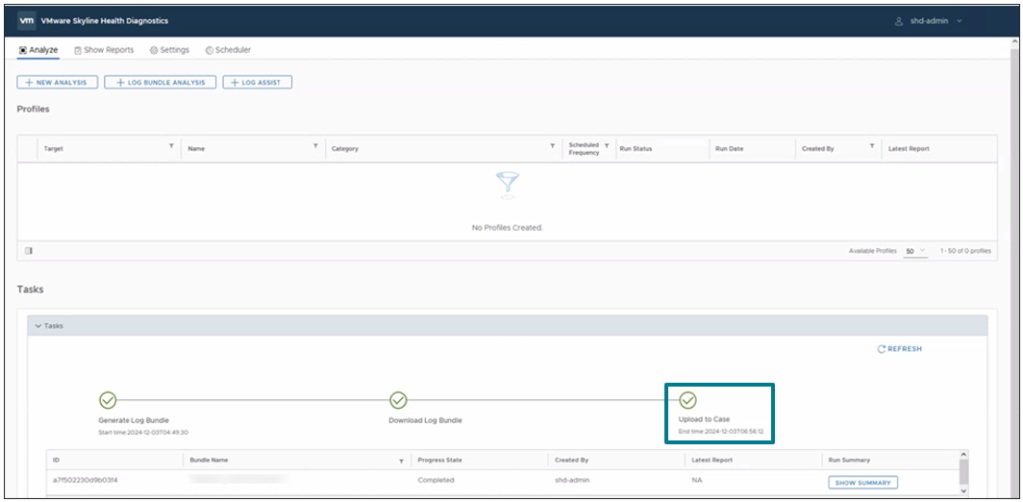Open the Available Profiles page size dropdown

click(915, 251)
